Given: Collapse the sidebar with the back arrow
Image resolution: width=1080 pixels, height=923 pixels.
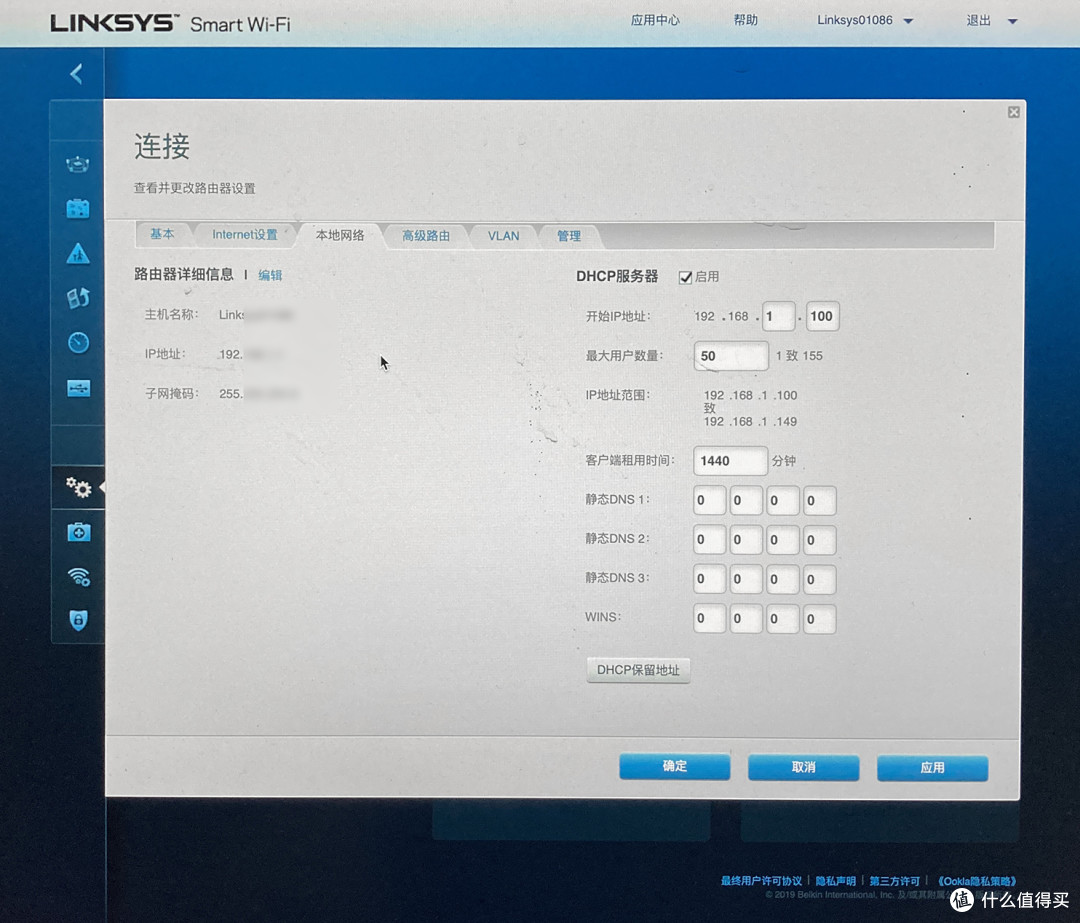Looking at the screenshot, I should click(78, 73).
